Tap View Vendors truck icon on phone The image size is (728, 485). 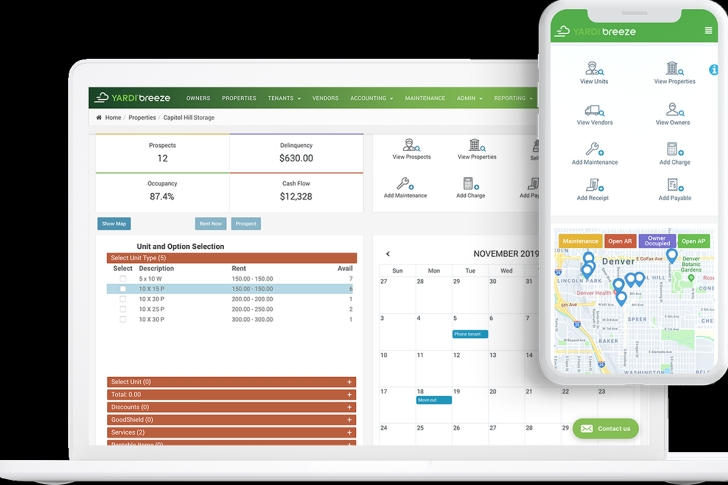click(x=594, y=110)
